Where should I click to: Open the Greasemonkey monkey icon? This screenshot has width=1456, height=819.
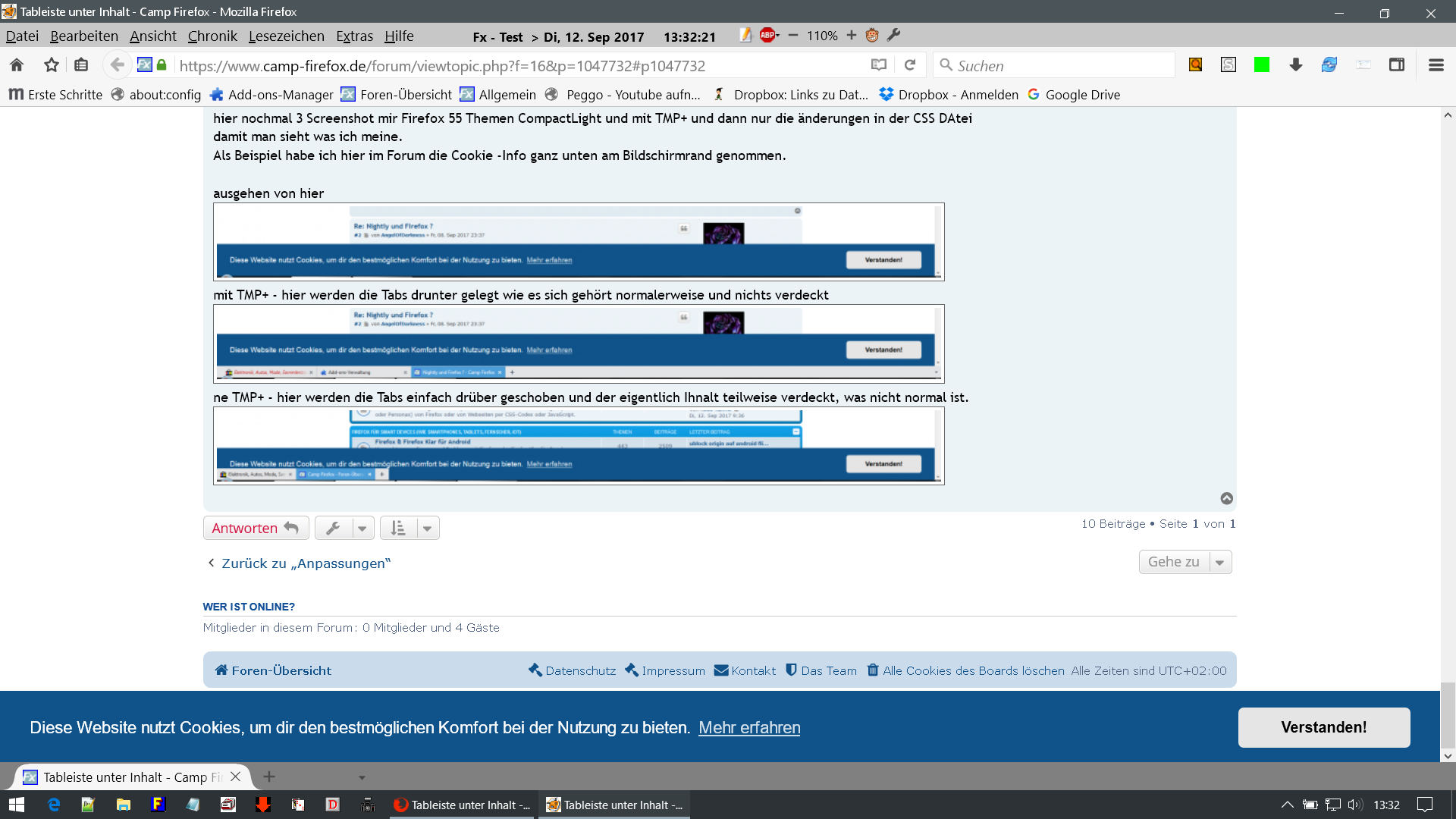point(872,36)
